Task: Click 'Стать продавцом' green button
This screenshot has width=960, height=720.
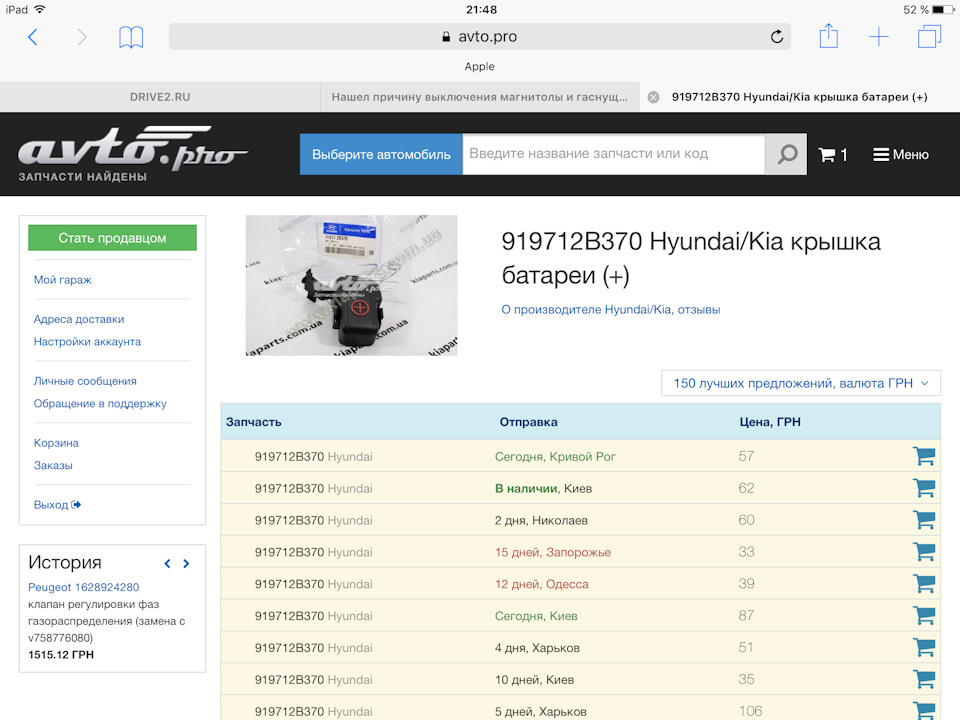Action: tap(112, 238)
